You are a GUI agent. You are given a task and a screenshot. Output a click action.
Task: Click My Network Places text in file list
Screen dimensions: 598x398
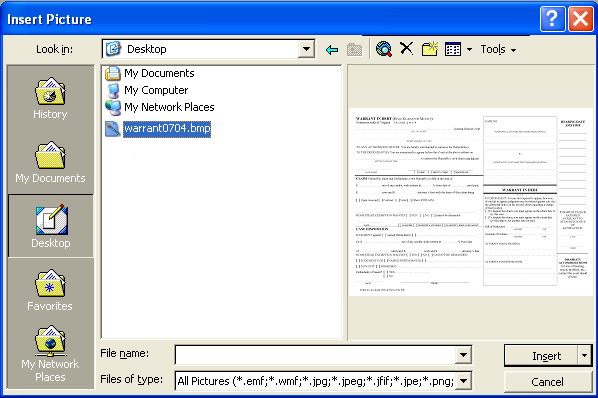coord(169,107)
